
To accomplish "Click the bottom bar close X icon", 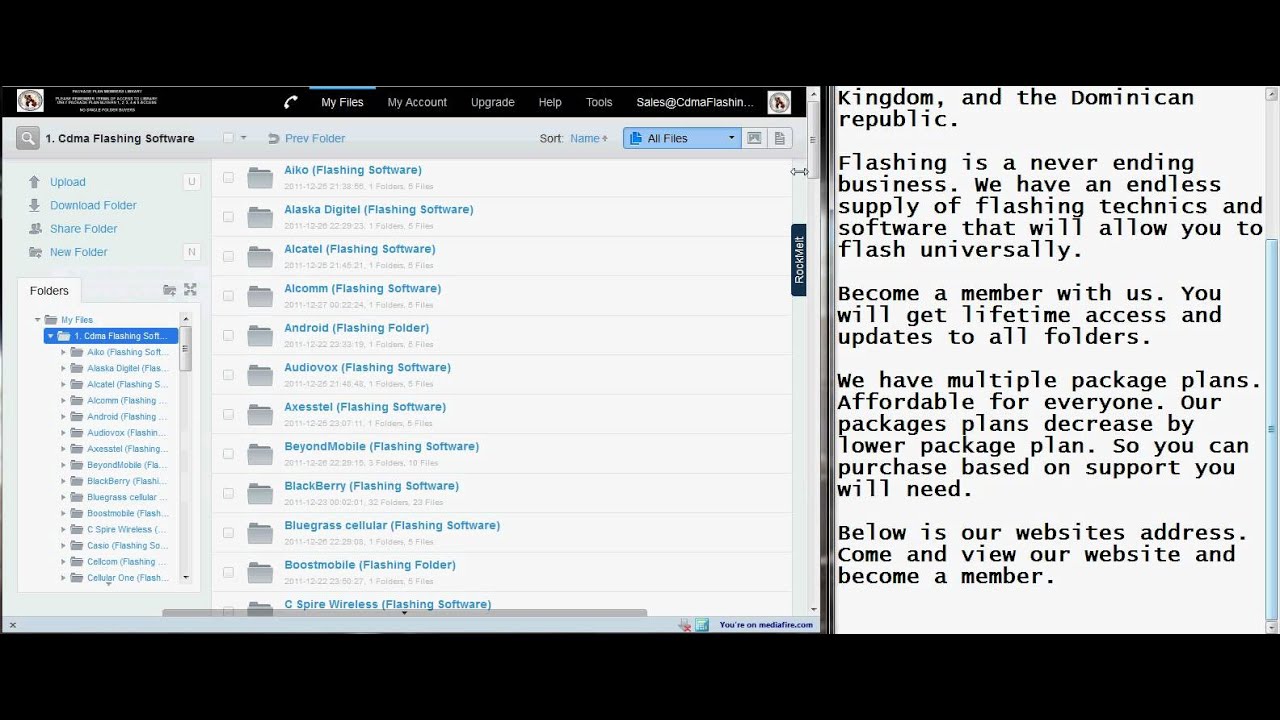I will (x=12, y=625).
